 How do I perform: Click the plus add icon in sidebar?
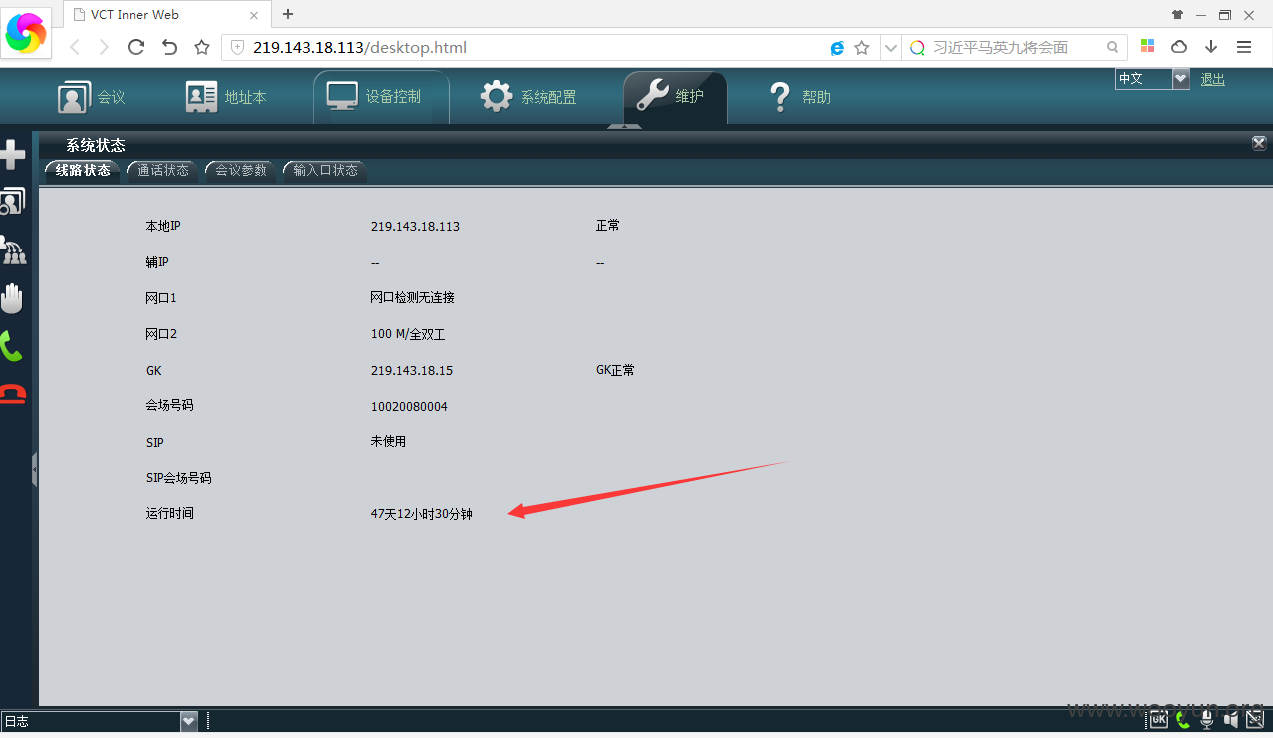[12, 154]
